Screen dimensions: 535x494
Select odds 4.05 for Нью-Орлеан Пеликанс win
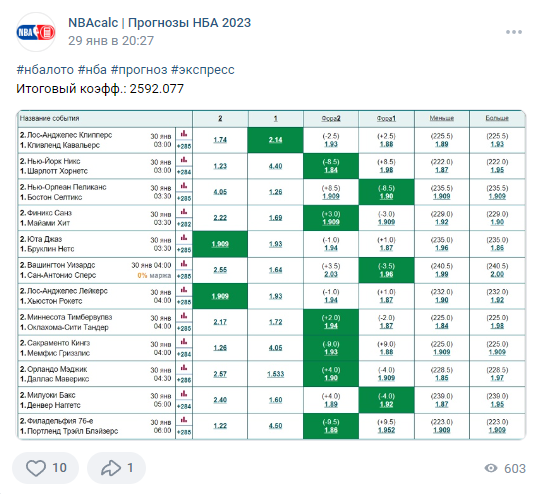pyautogui.click(x=220, y=192)
